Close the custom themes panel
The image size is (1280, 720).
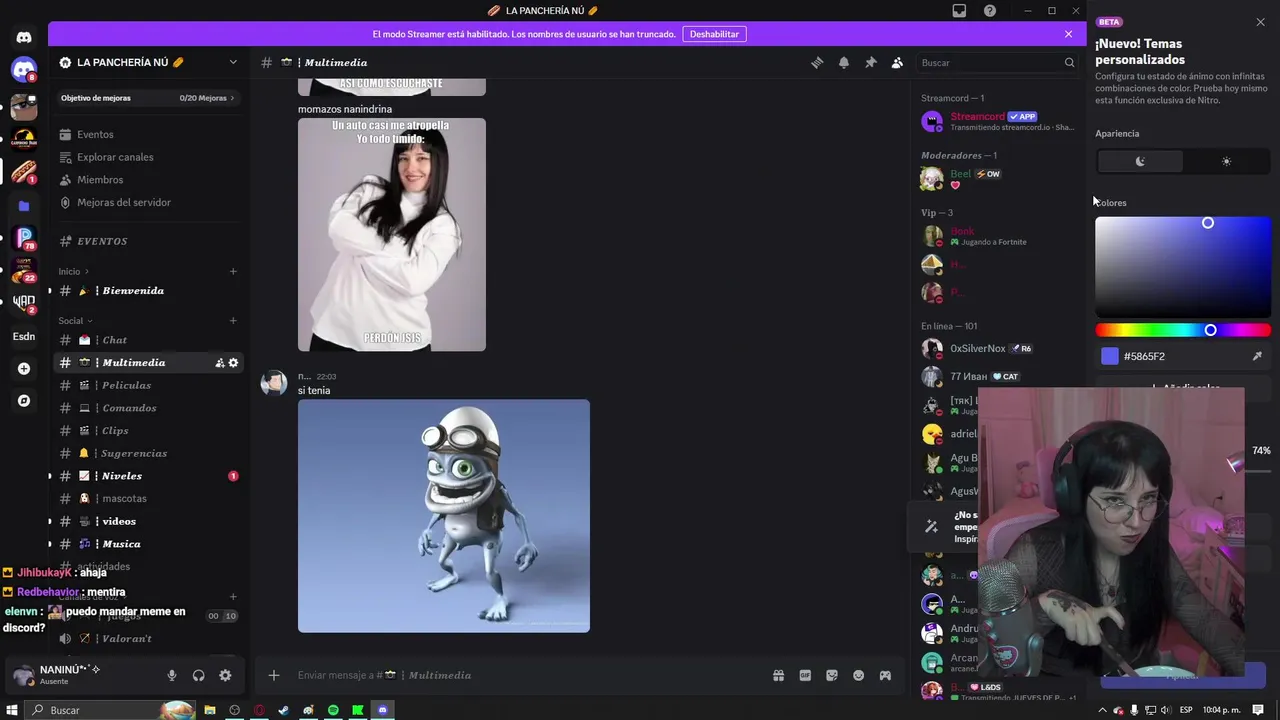[1260, 22]
